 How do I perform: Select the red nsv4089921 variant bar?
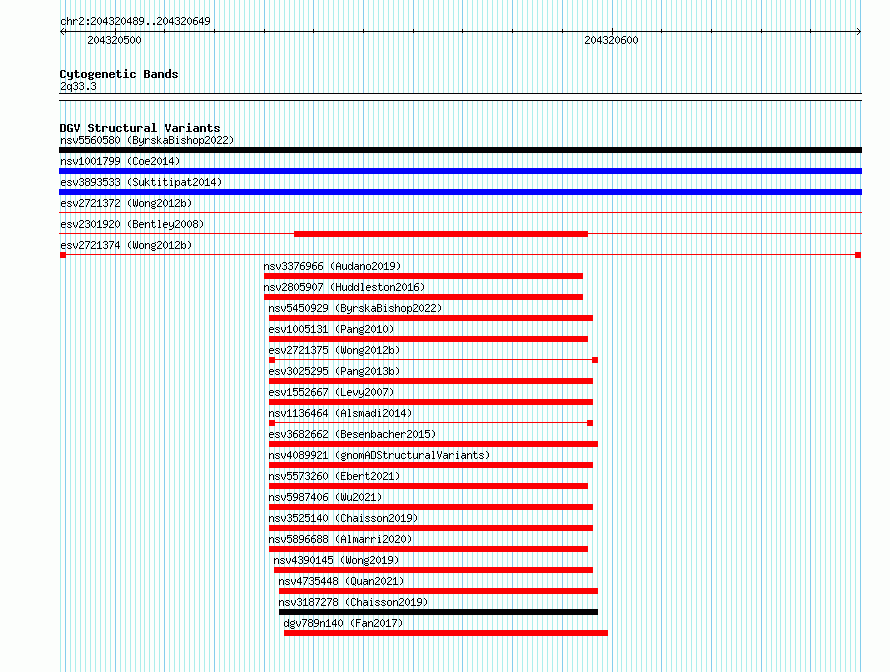click(431, 465)
